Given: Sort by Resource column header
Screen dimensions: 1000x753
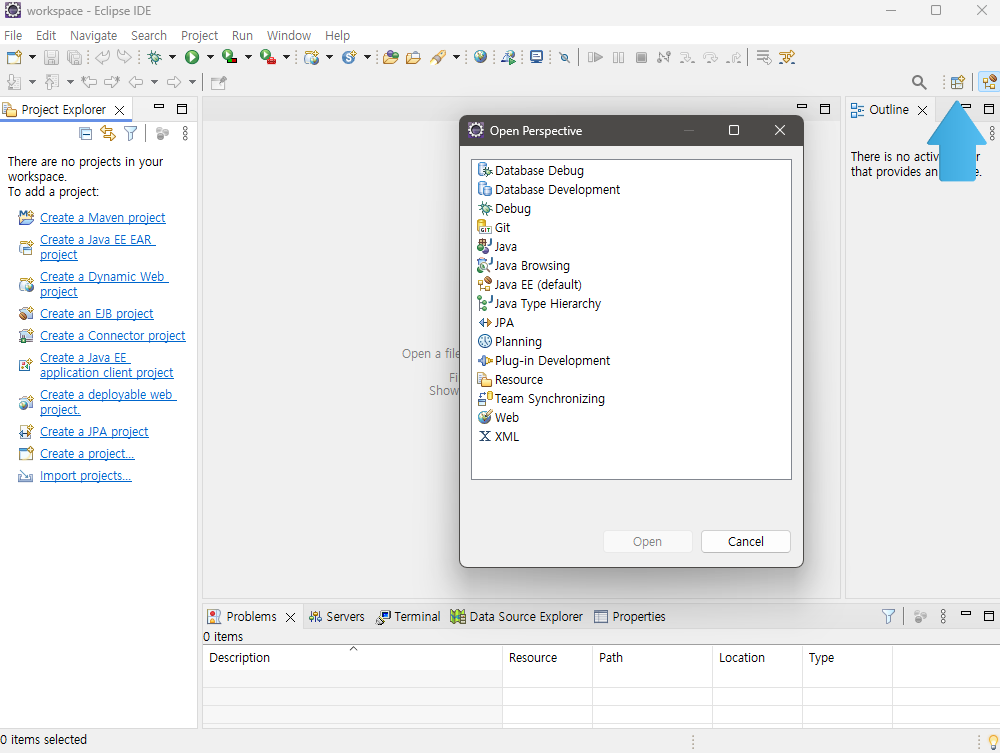Looking at the screenshot, I should click(x=548, y=657).
